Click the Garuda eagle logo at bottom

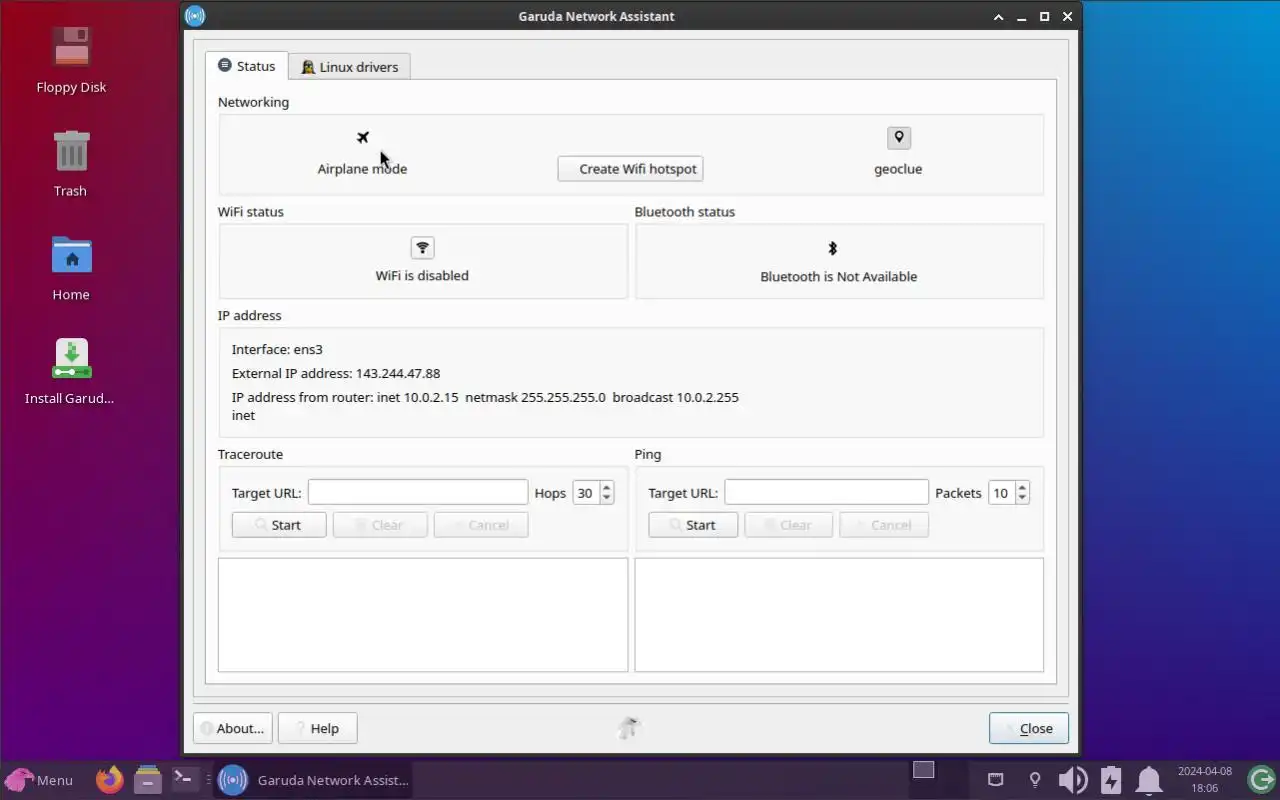pyautogui.click(x=629, y=728)
